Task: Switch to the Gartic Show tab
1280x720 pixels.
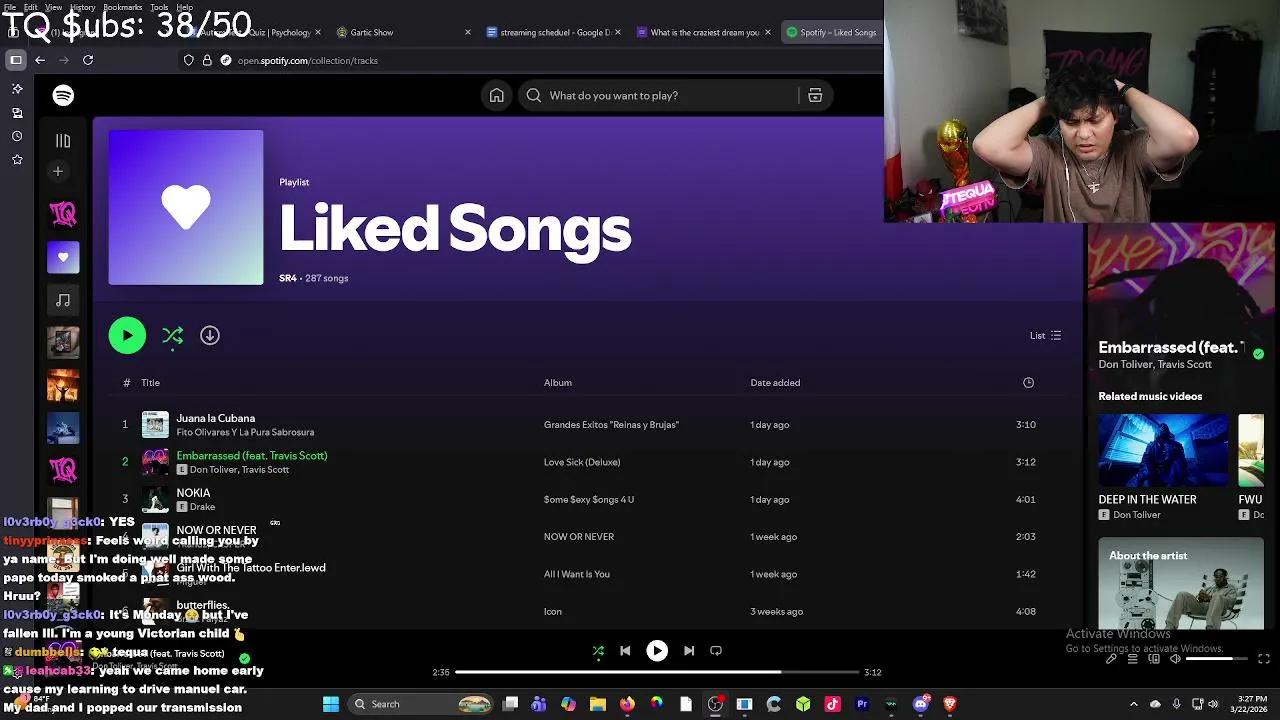Action: [x=402, y=32]
